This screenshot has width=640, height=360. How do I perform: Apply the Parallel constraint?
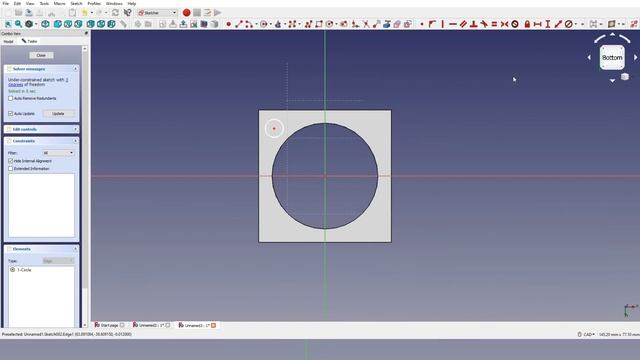pos(463,24)
